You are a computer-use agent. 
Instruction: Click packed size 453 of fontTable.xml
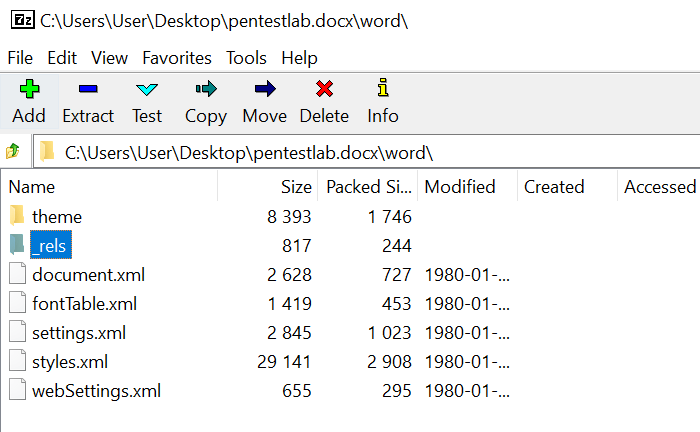[x=396, y=304]
